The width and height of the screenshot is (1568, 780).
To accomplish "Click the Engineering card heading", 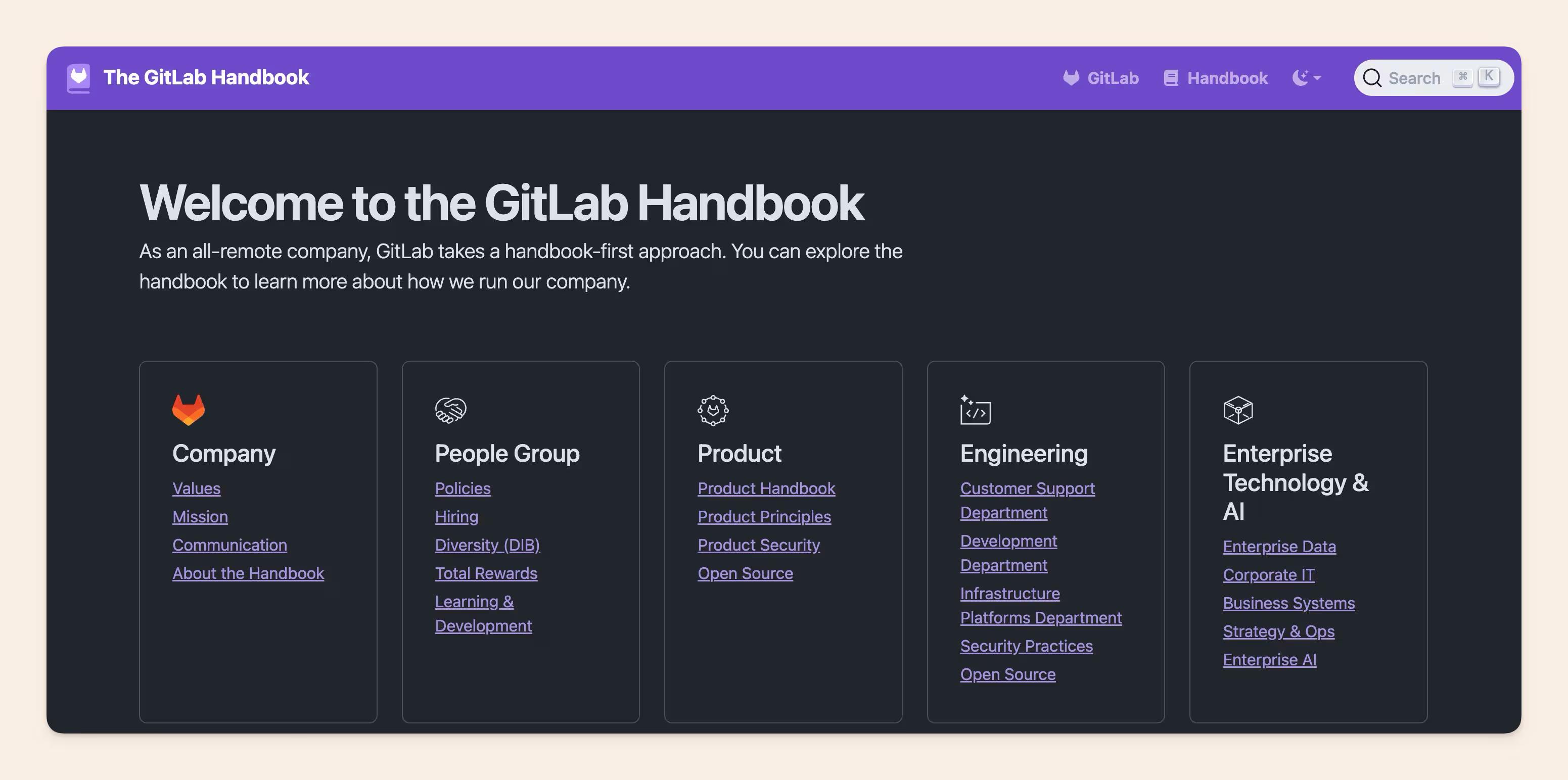I will point(1024,454).
